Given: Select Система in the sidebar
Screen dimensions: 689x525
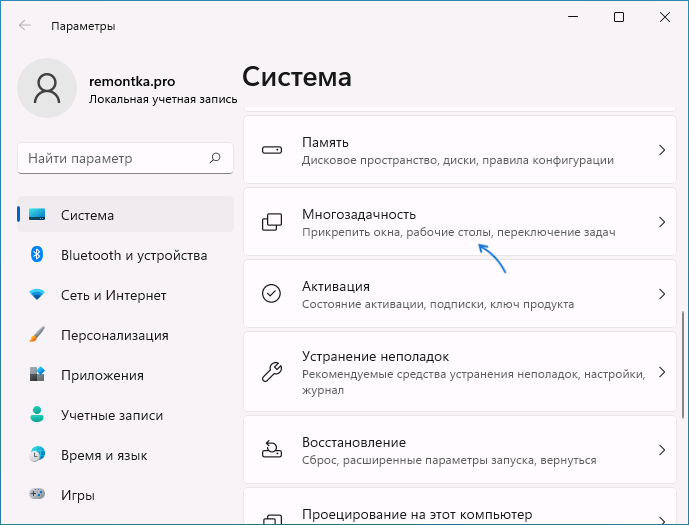Looking at the screenshot, I should [x=125, y=214].
